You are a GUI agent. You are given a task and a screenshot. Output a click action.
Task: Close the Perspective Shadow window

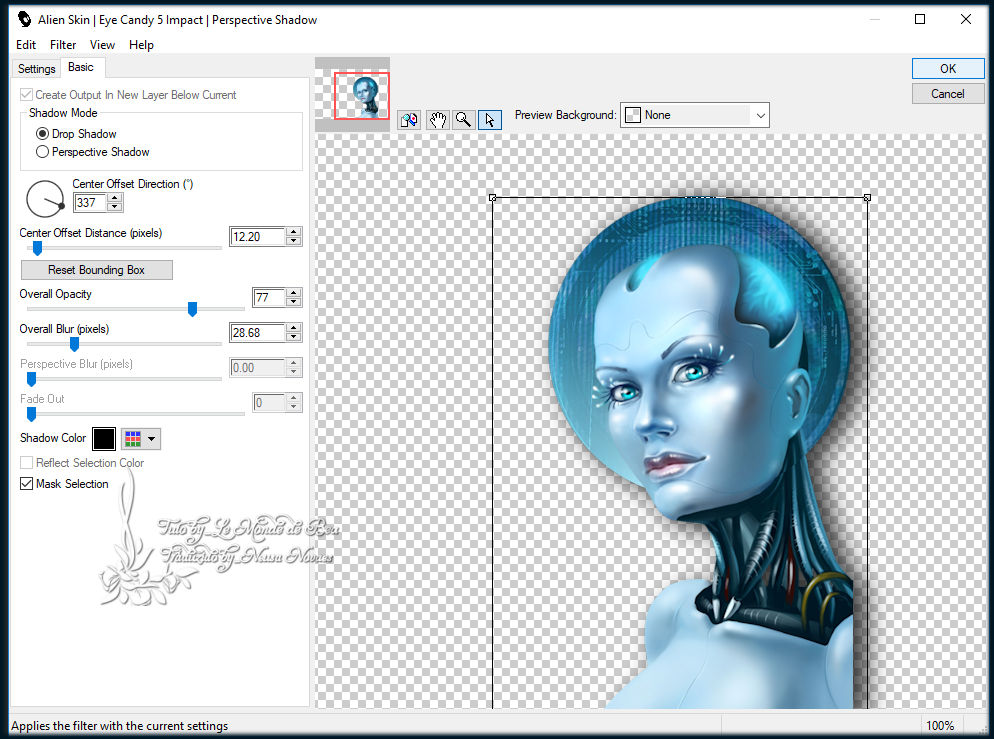[x=965, y=20]
